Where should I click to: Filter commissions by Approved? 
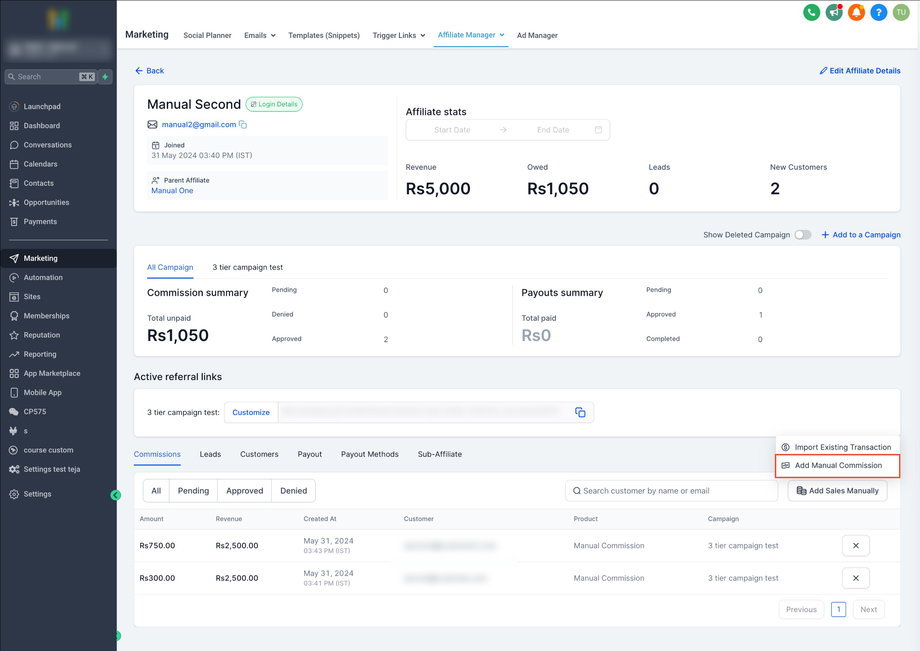244,491
